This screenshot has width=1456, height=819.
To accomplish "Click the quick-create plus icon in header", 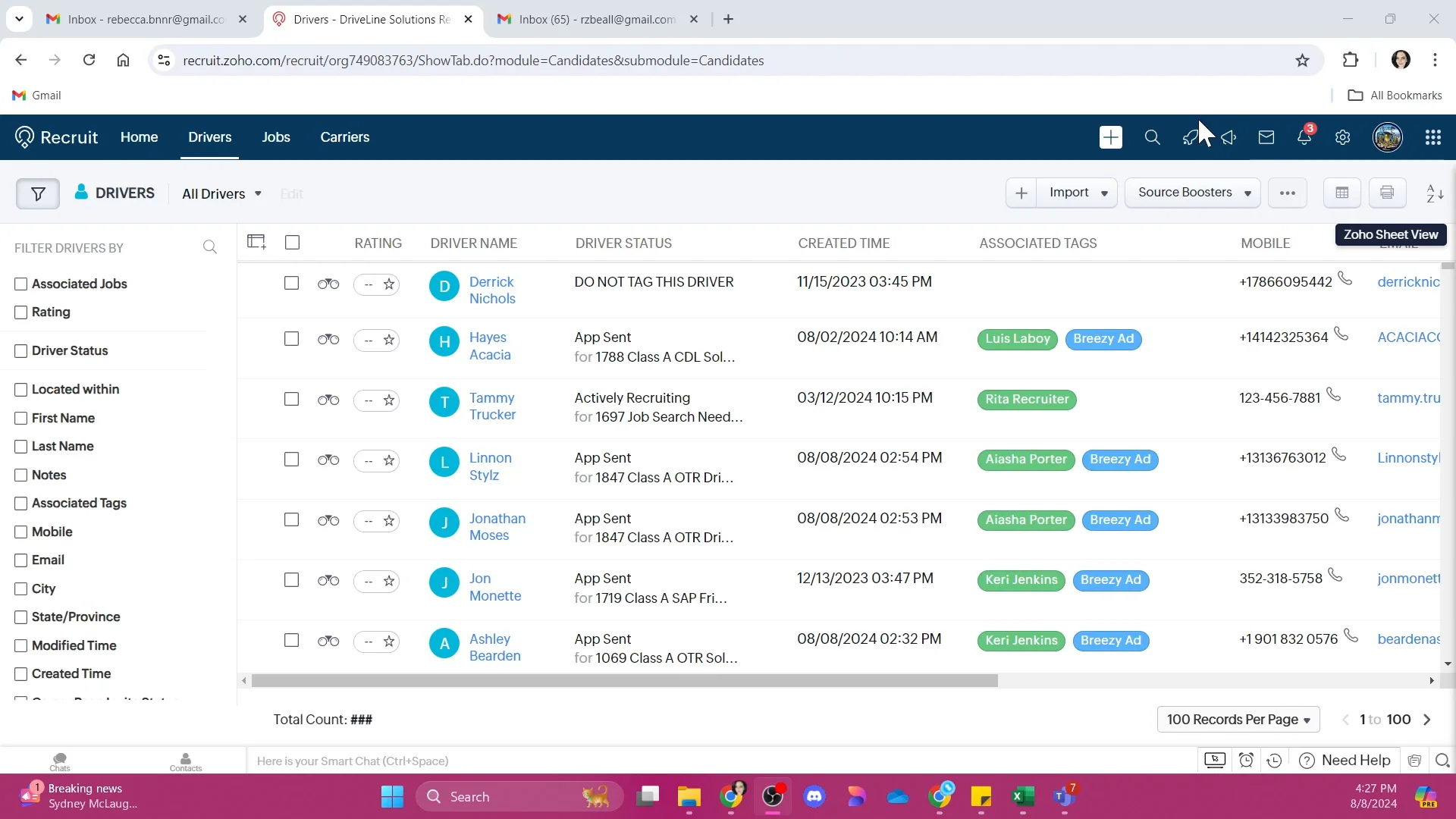I will (1110, 137).
